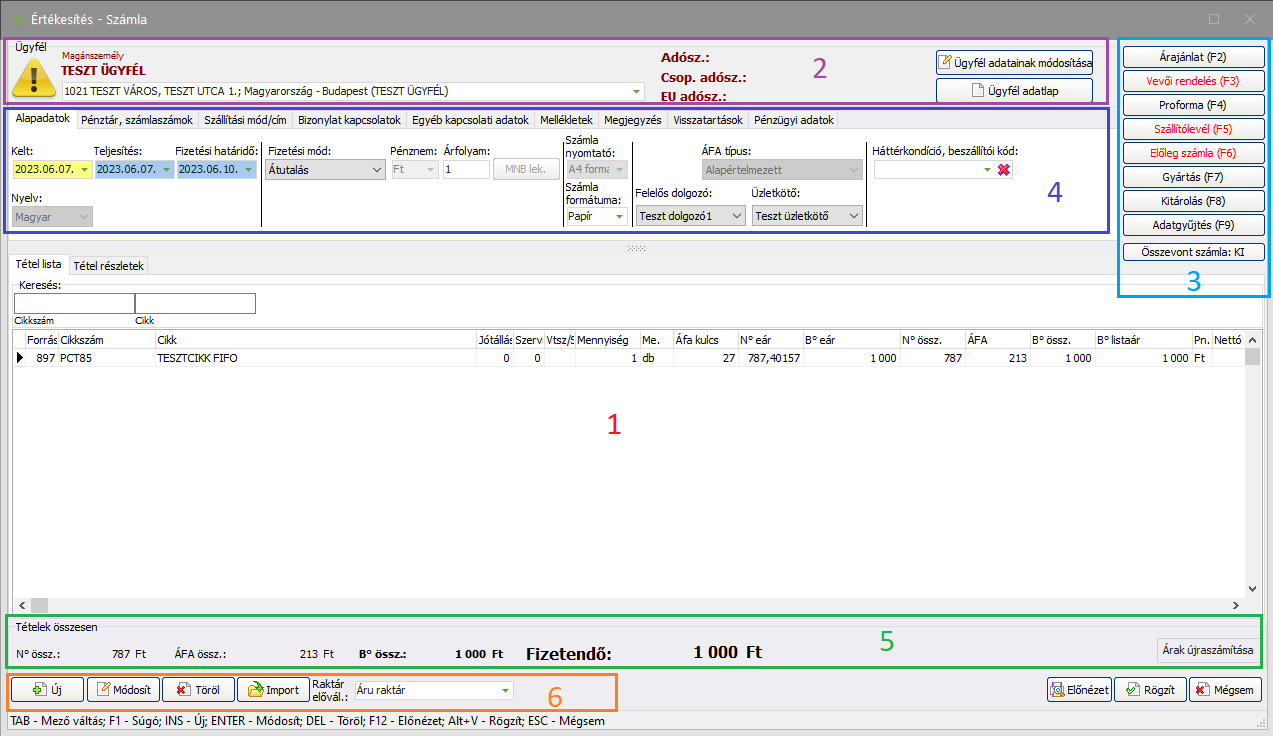The width and height of the screenshot is (1273, 736).
Task: Select the Tétel részletek tab
Action: (x=109, y=266)
